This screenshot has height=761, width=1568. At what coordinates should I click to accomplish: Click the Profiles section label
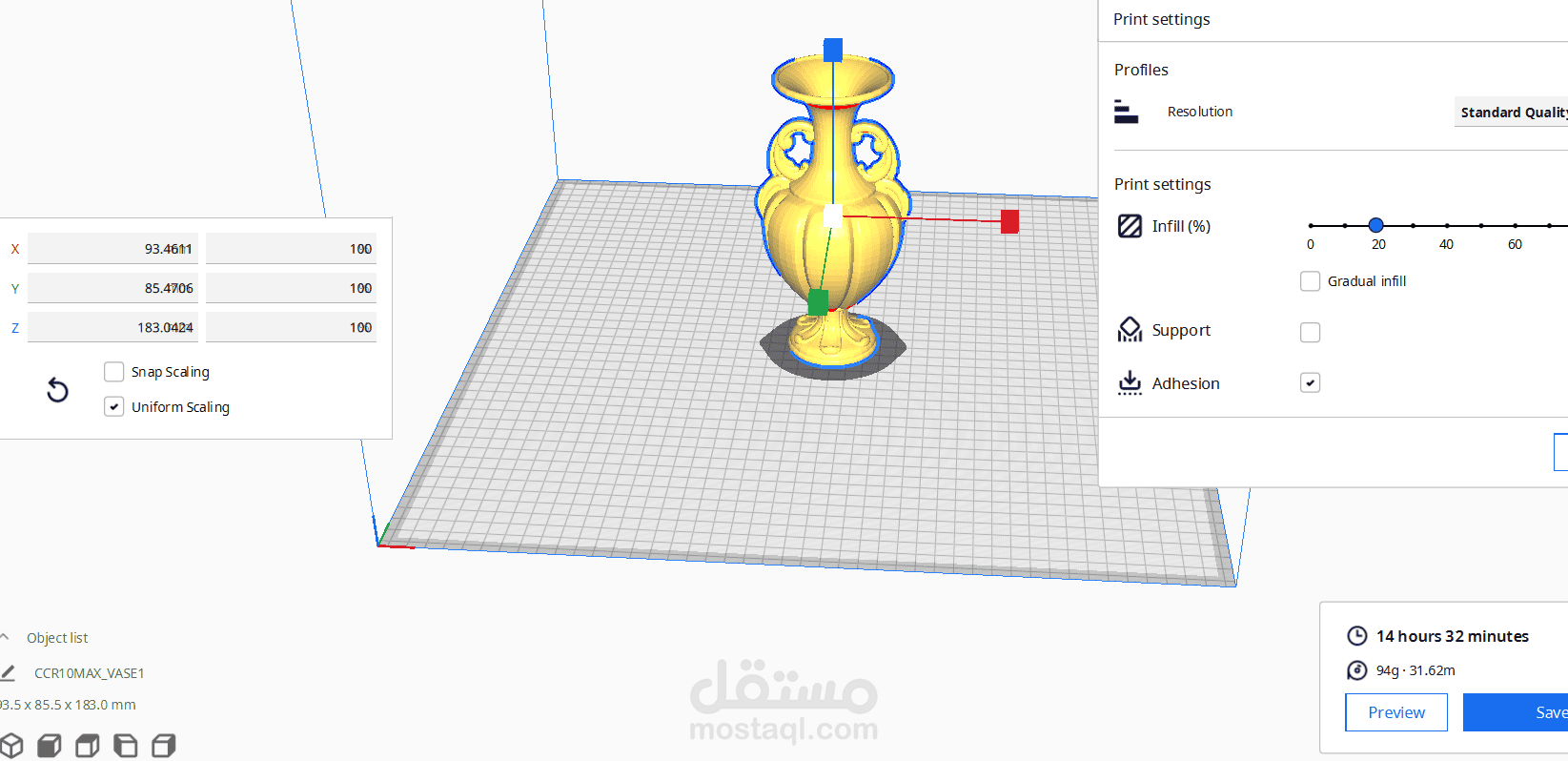pos(1141,70)
